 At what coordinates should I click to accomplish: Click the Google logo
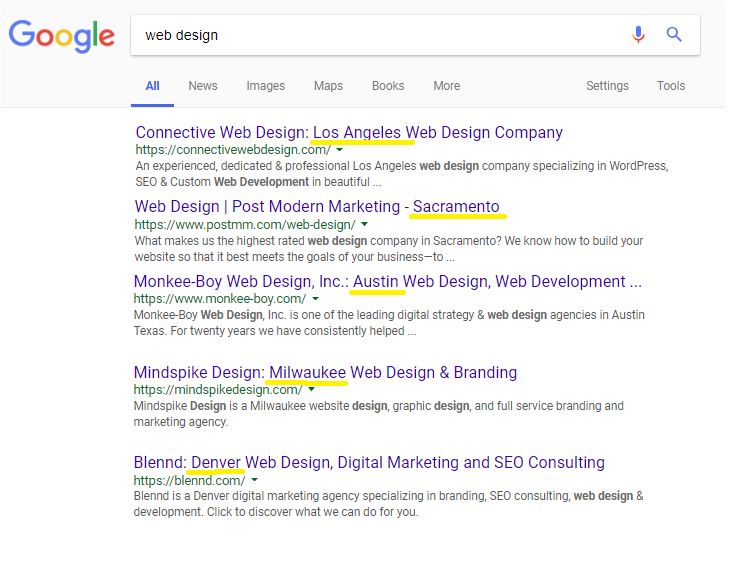coord(62,36)
